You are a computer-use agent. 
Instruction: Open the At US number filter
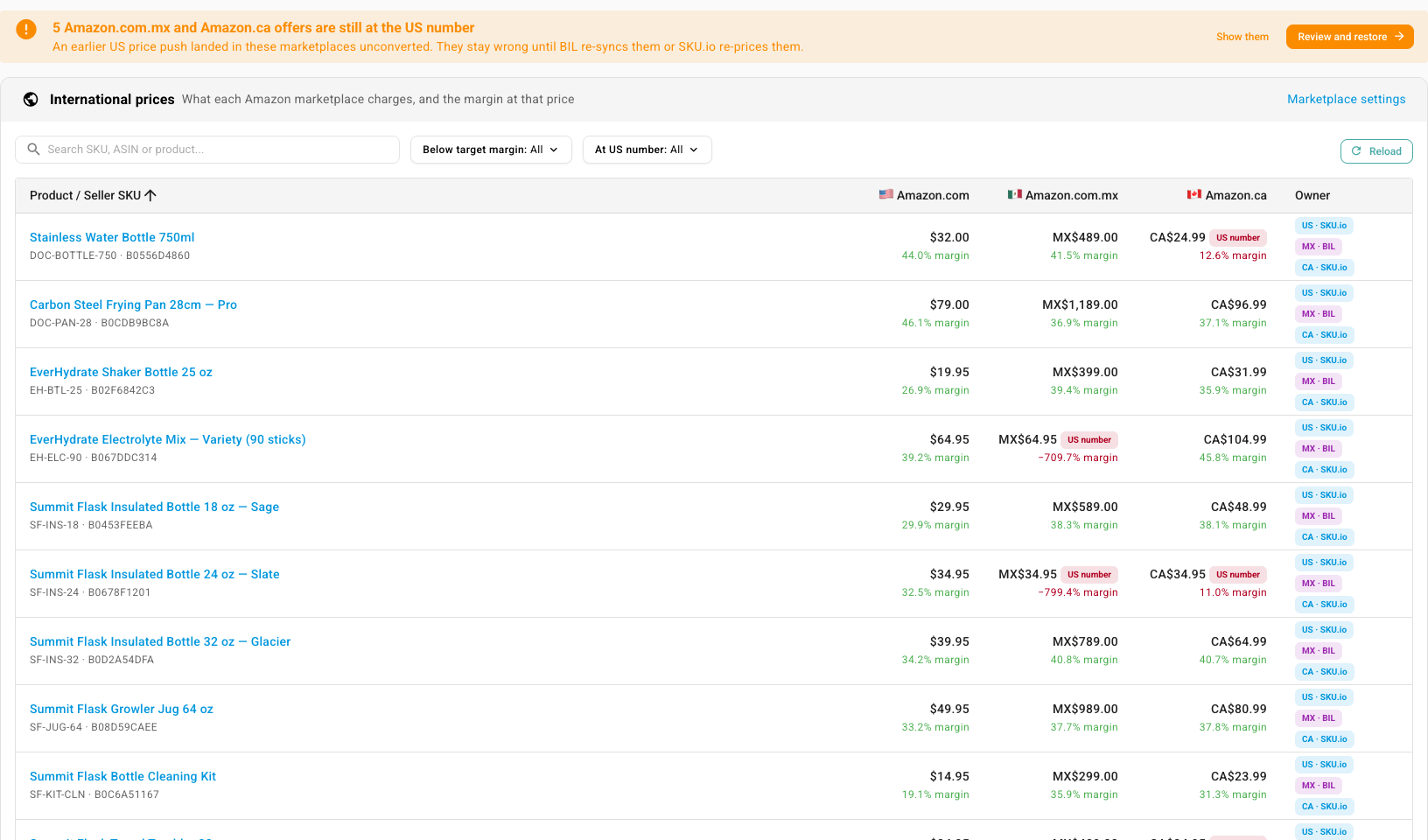[647, 150]
